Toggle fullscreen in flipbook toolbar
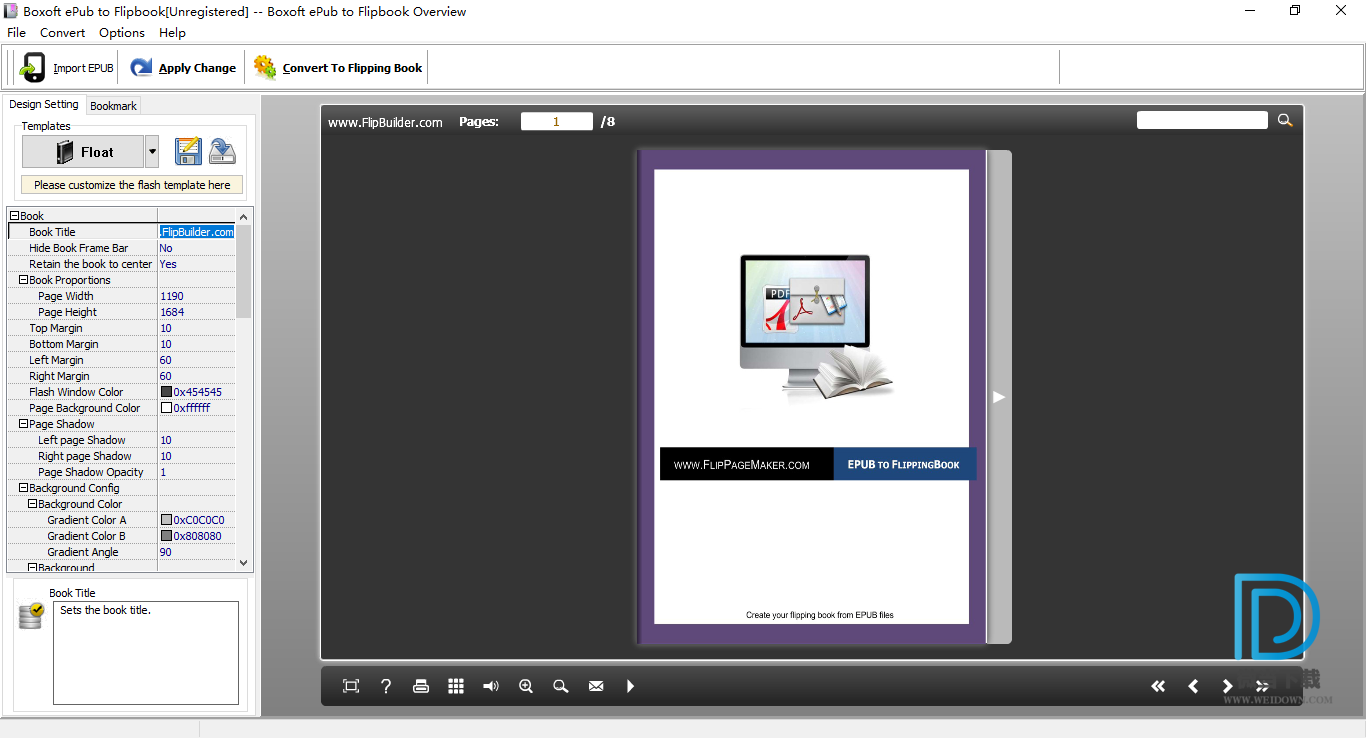 [351, 686]
